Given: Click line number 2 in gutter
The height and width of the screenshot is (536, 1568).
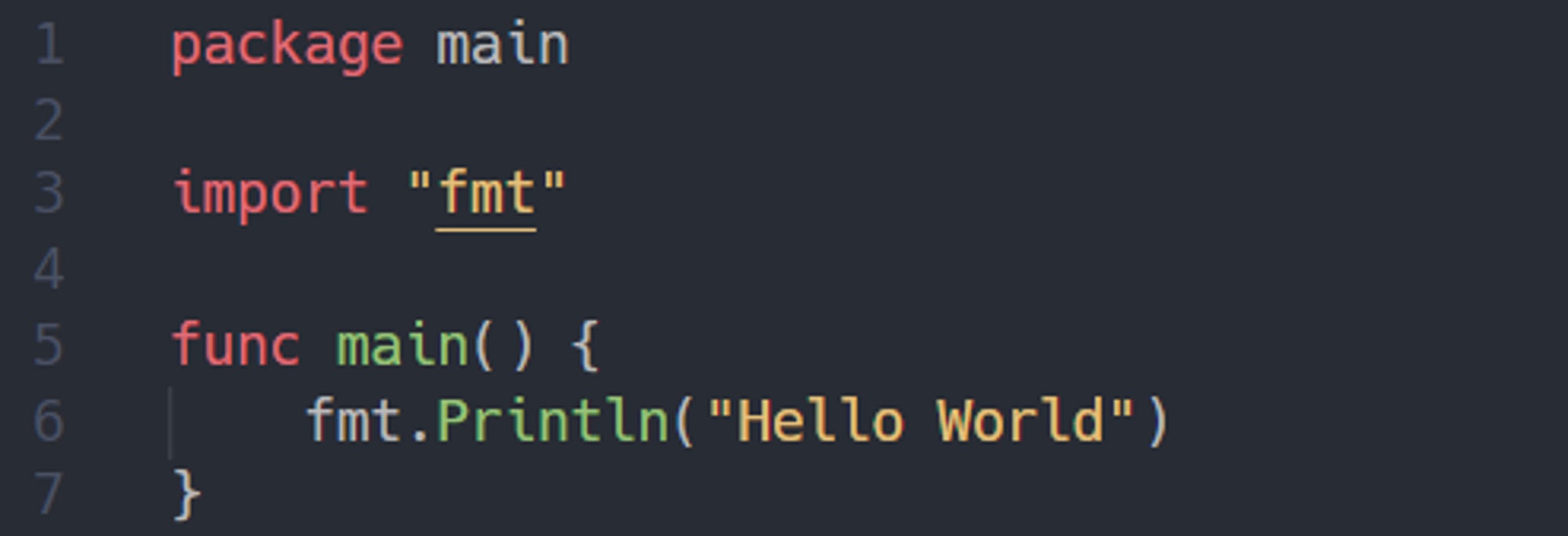Looking at the screenshot, I should click(49, 120).
